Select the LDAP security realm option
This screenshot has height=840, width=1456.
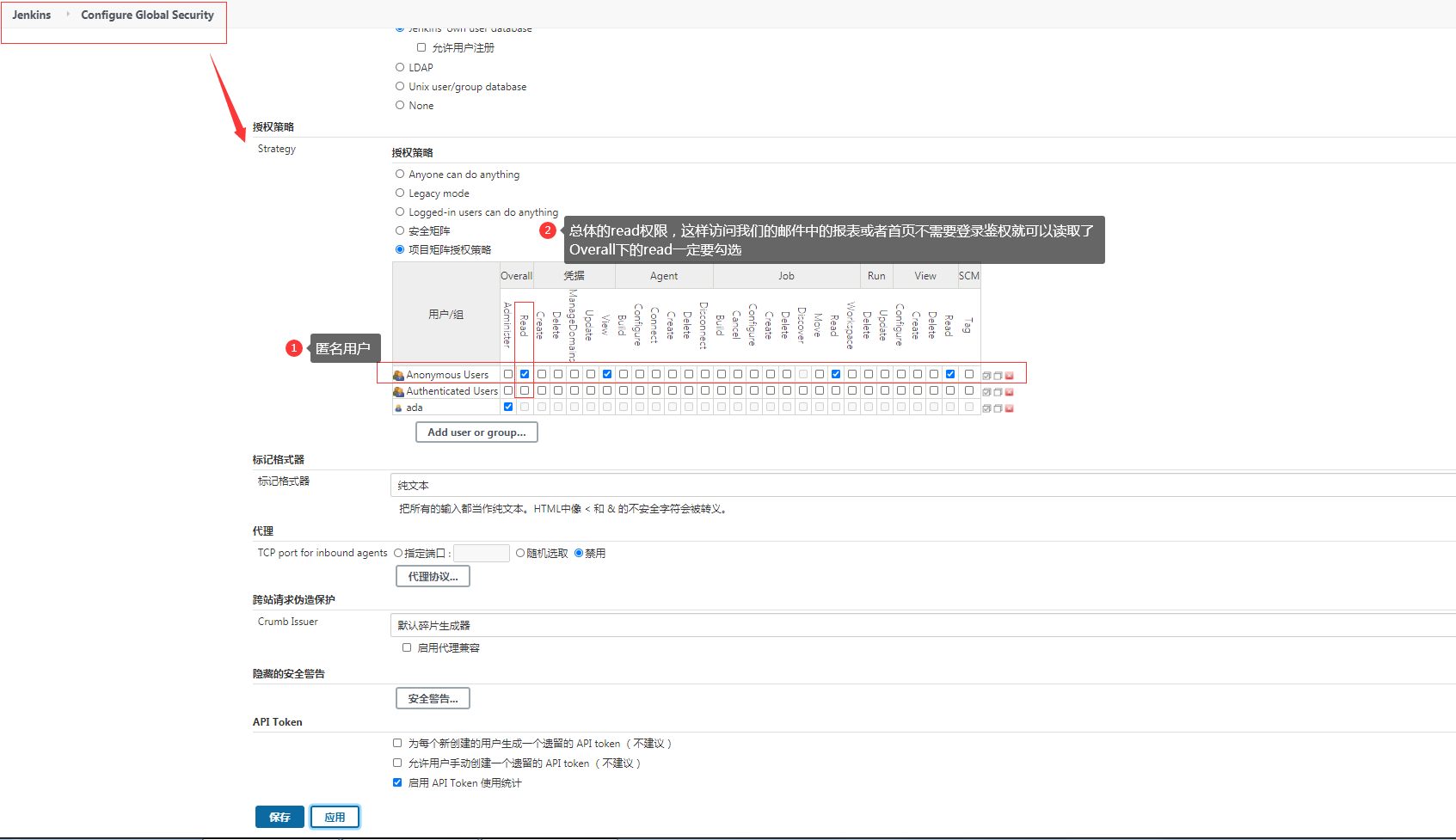pyautogui.click(x=400, y=67)
